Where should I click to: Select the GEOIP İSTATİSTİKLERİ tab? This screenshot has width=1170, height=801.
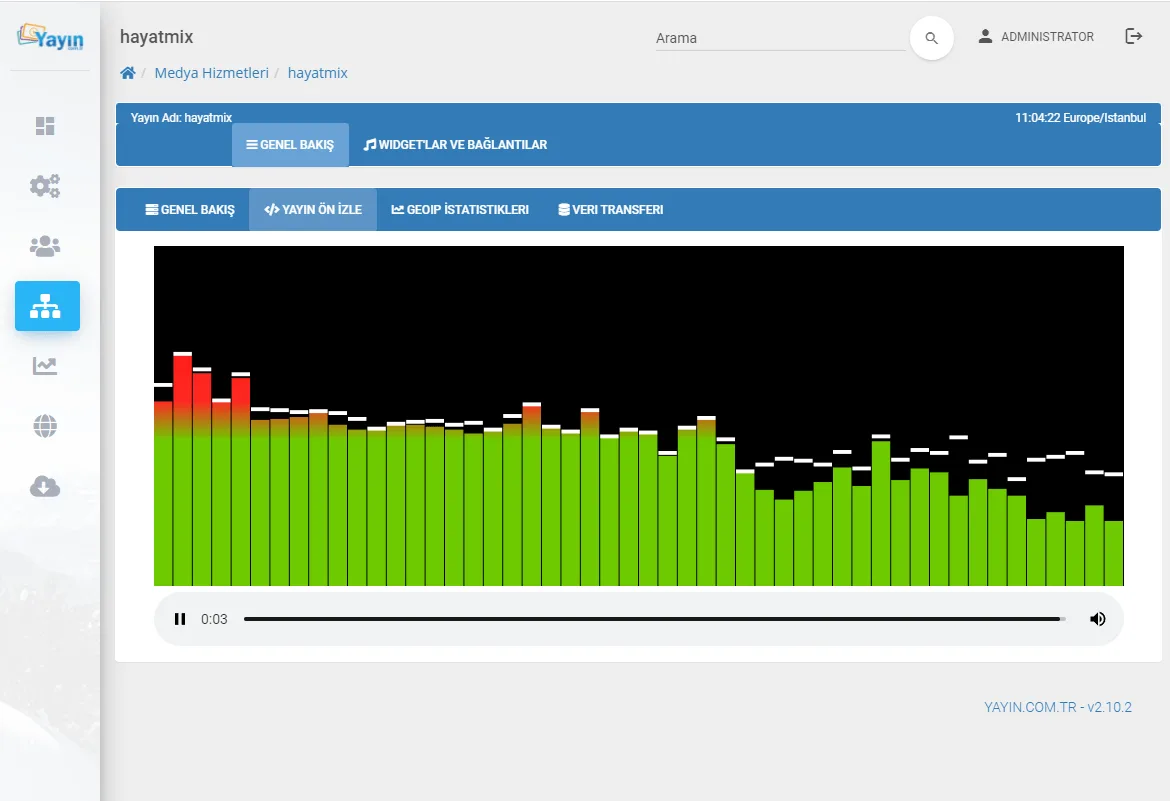460,210
